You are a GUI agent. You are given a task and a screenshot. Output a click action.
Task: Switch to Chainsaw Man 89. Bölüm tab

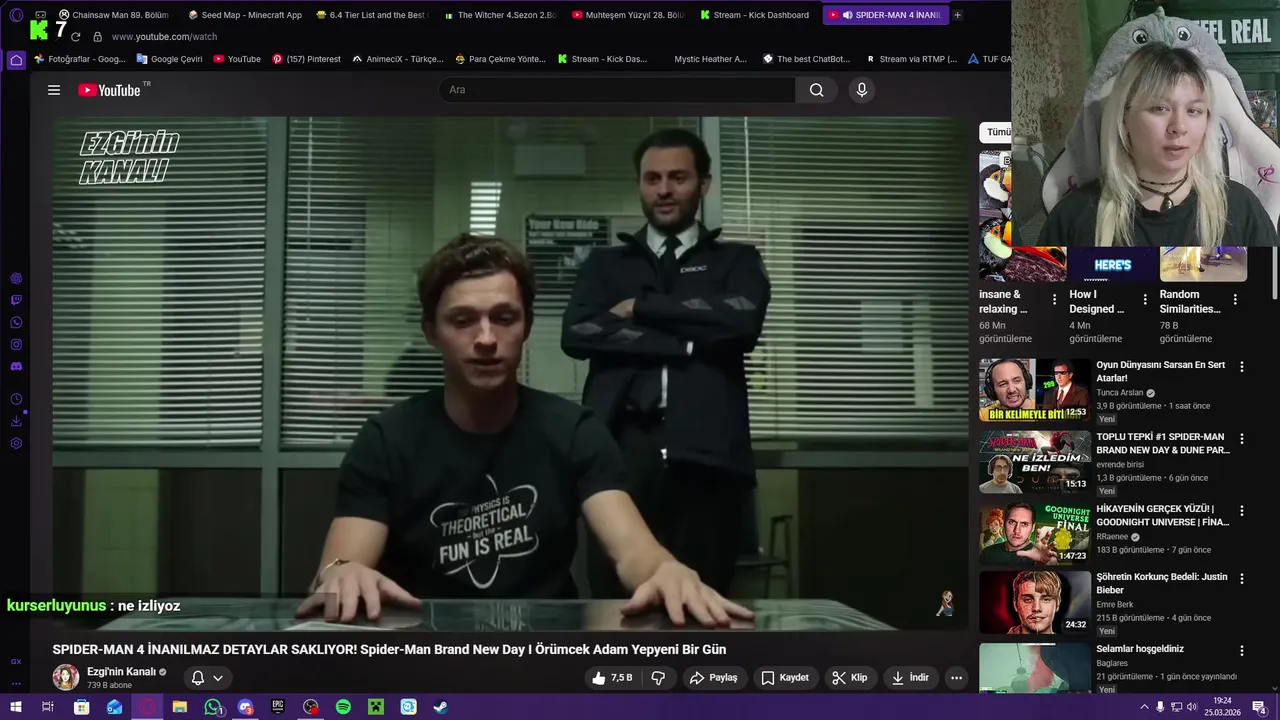[x=113, y=15]
